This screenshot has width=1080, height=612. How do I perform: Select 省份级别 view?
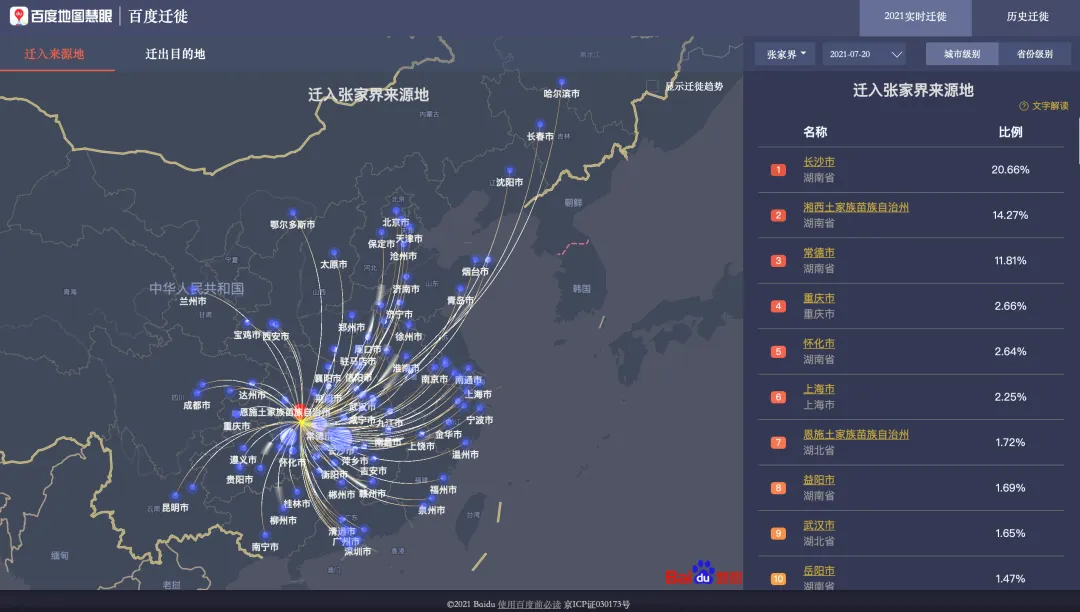1035,54
